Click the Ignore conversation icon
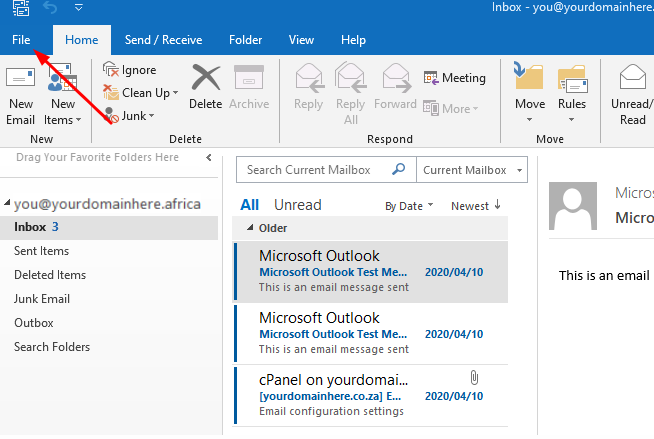The width and height of the screenshot is (654, 439). pyautogui.click(x=111, y=70)
